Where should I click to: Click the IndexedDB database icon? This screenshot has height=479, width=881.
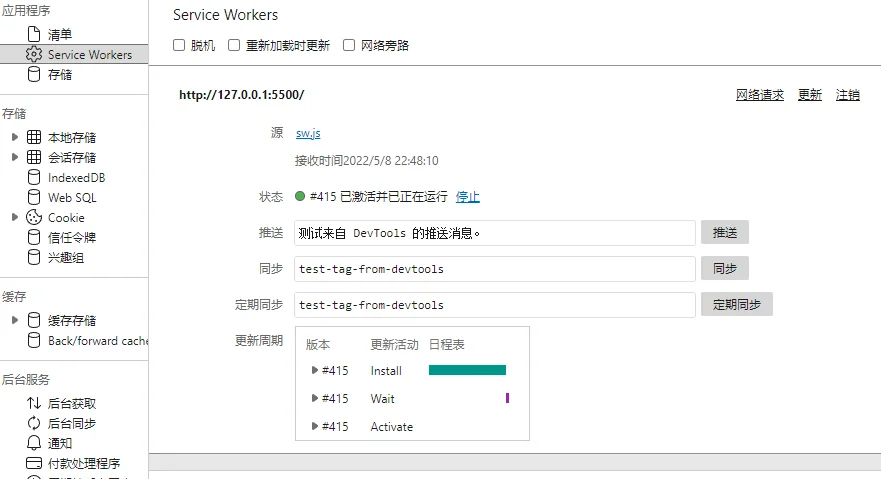point(34,177)
